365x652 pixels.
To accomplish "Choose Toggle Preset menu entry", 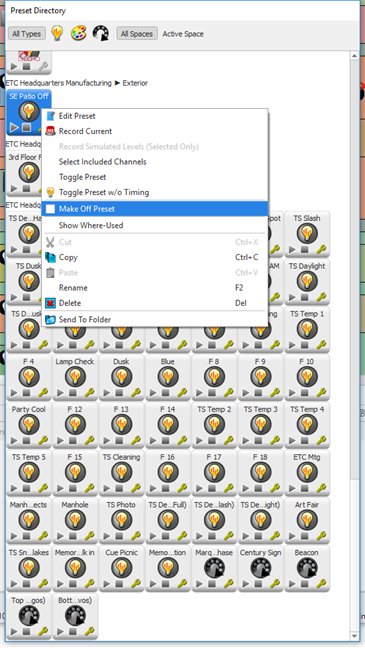I will point(154,177).
